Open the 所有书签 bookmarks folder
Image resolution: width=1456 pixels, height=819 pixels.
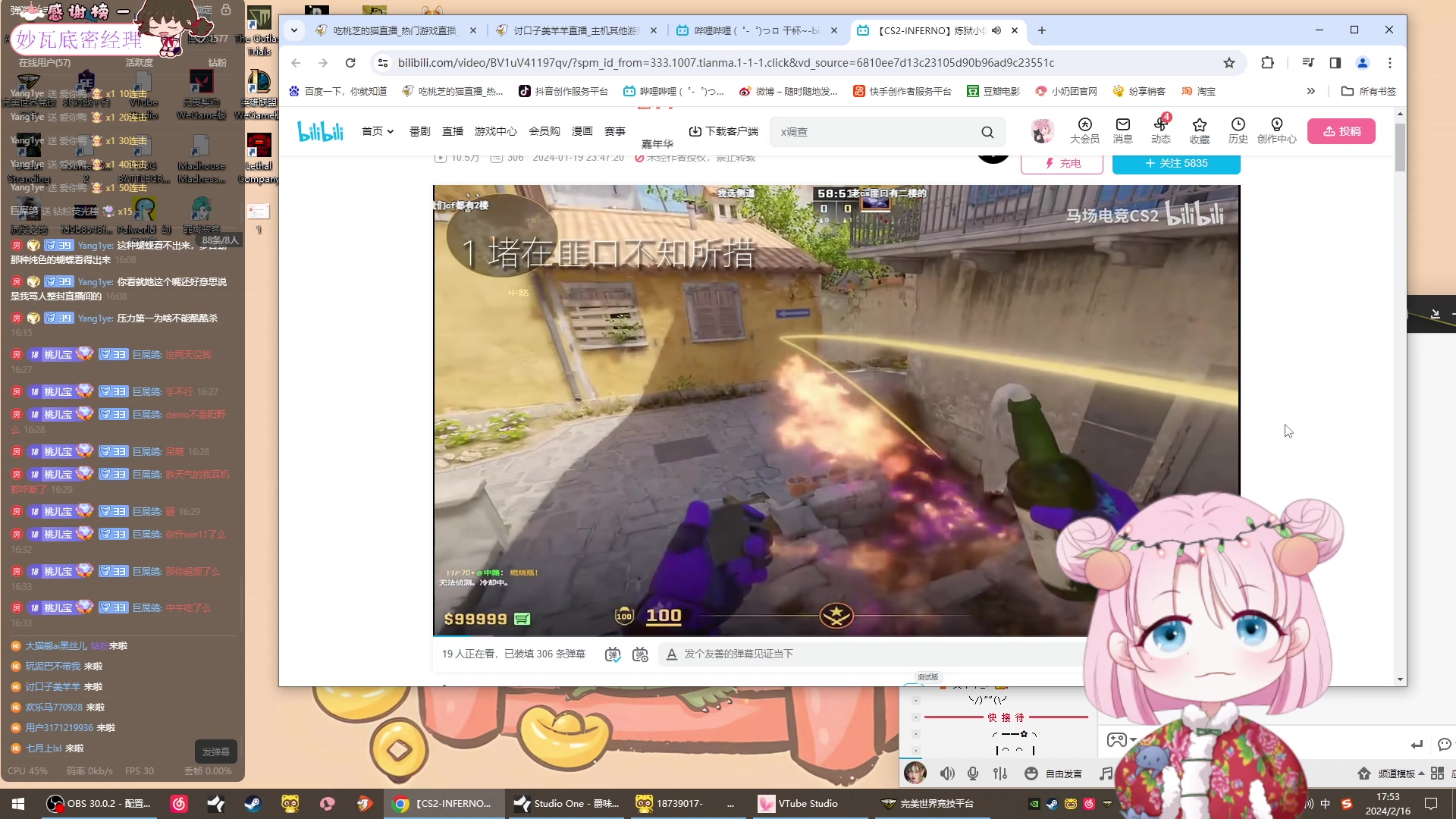[x=1369, y=91]
